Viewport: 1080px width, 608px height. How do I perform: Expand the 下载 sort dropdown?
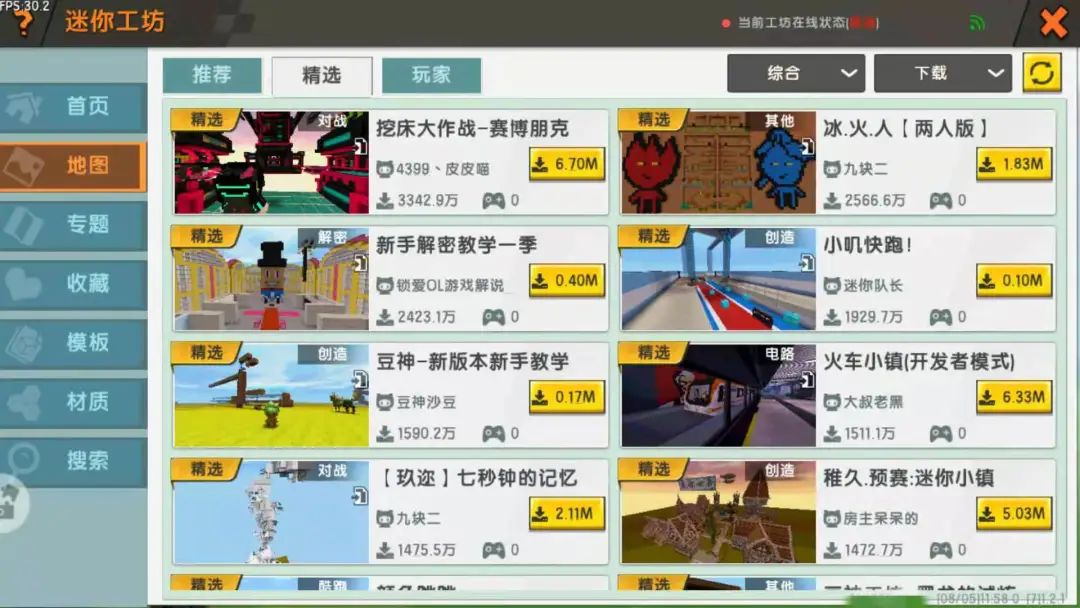[x=942, y=73]
